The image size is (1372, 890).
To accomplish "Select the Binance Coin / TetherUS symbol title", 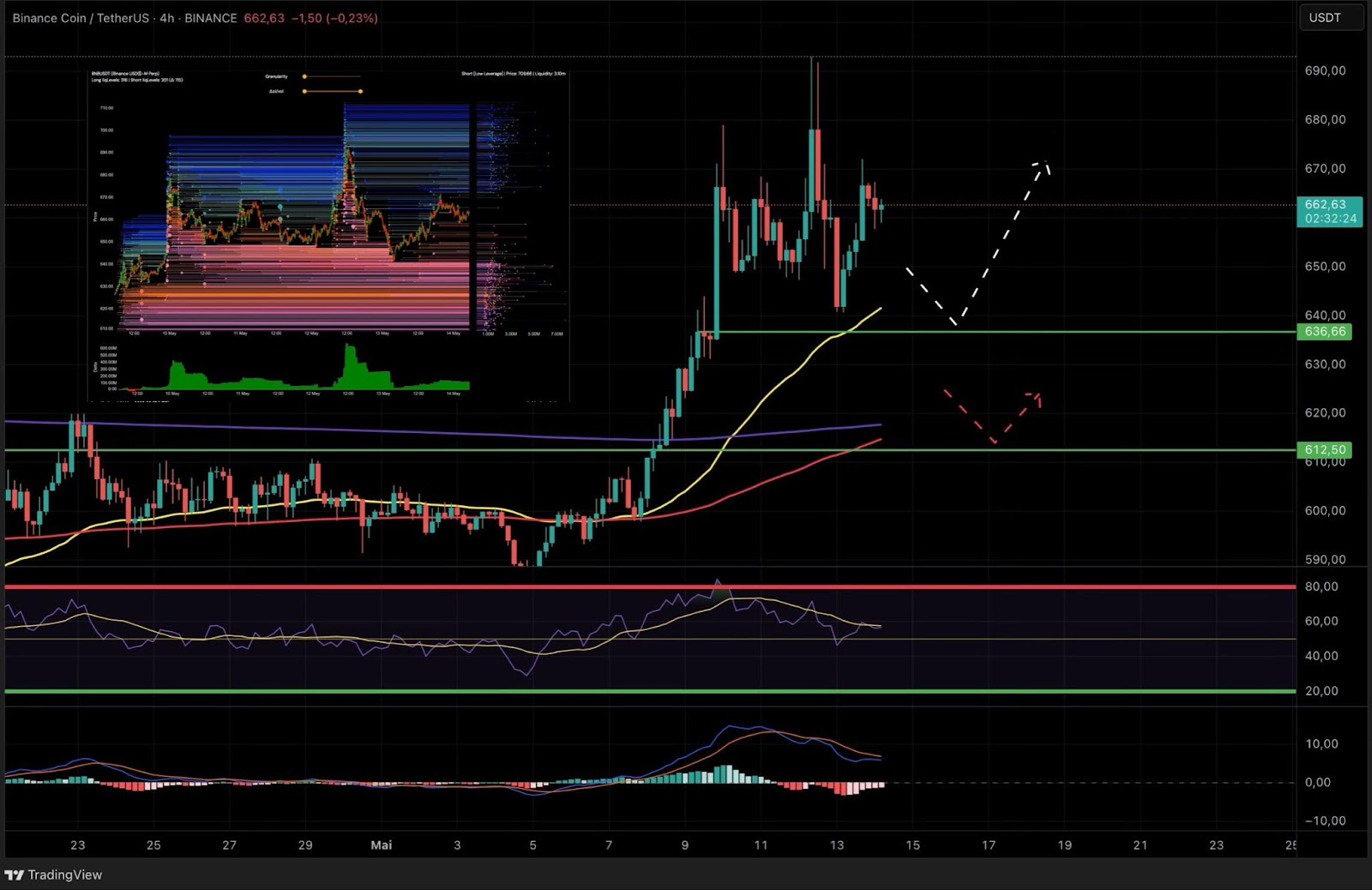I will coord(81,17).
